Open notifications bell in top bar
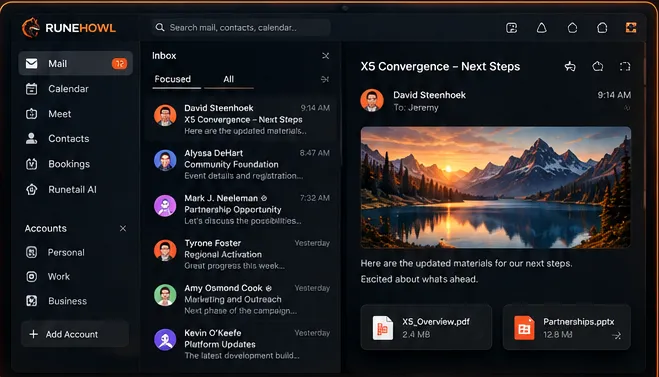This screenshot has width=659, height=377. 542,28
